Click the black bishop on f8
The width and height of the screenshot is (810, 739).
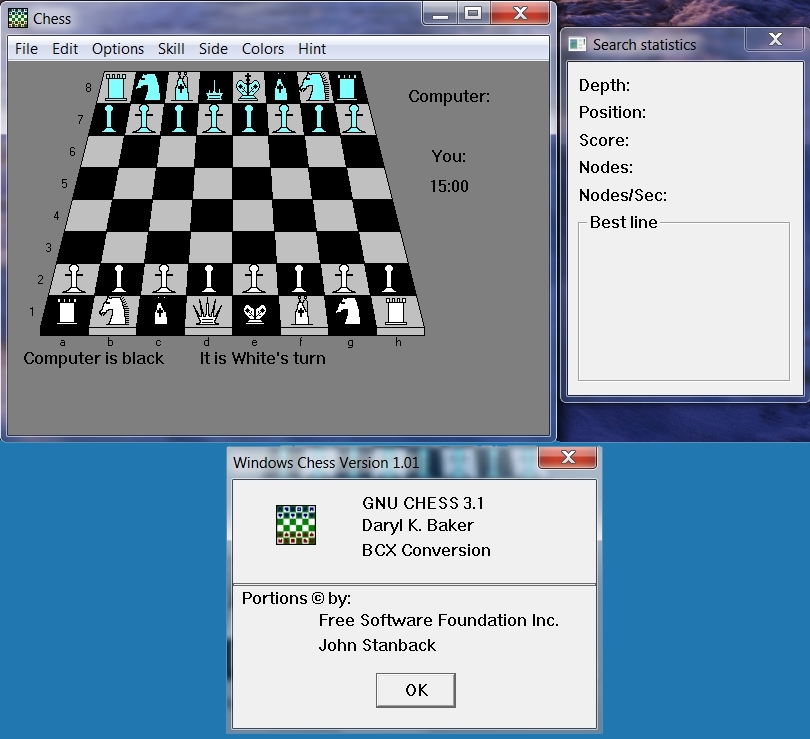281,87
